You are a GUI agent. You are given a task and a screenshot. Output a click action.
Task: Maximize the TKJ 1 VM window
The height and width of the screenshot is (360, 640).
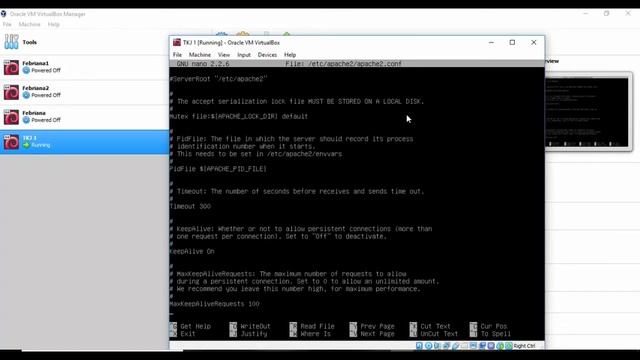click(x=512, y=42)
